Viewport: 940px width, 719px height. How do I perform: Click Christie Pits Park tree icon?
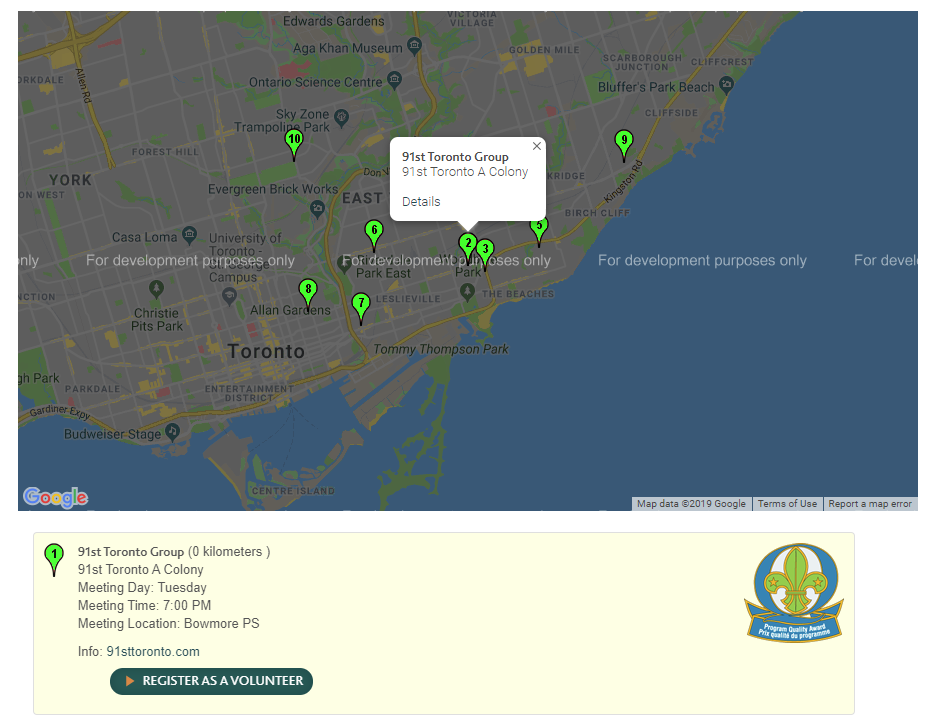pyautogui.click(x=156, y=289)
